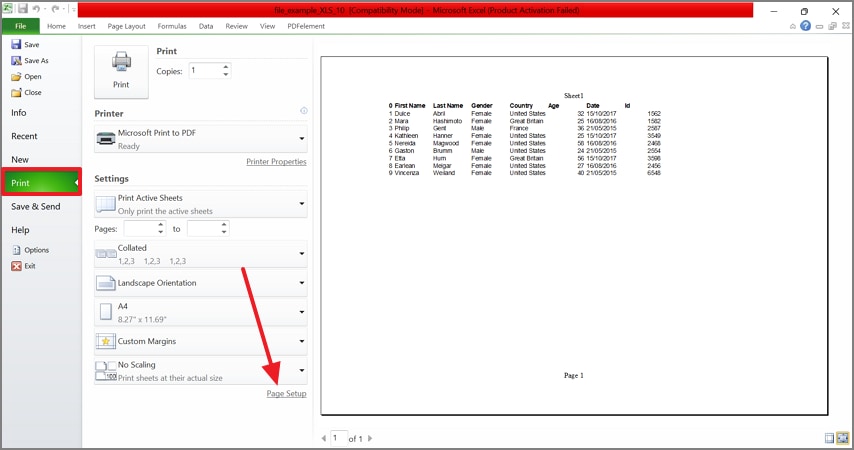This screenshot has height=450, width=854.
Task: Open the Quick Access Toolbar customize arrow
Action: tap(74, 9)
